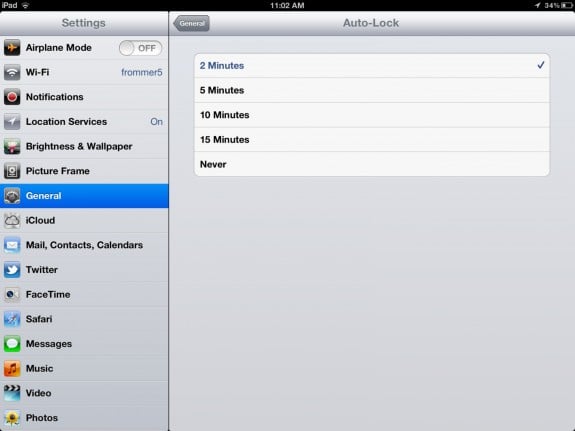Open the Safari compass icon

tap(12, 319)
